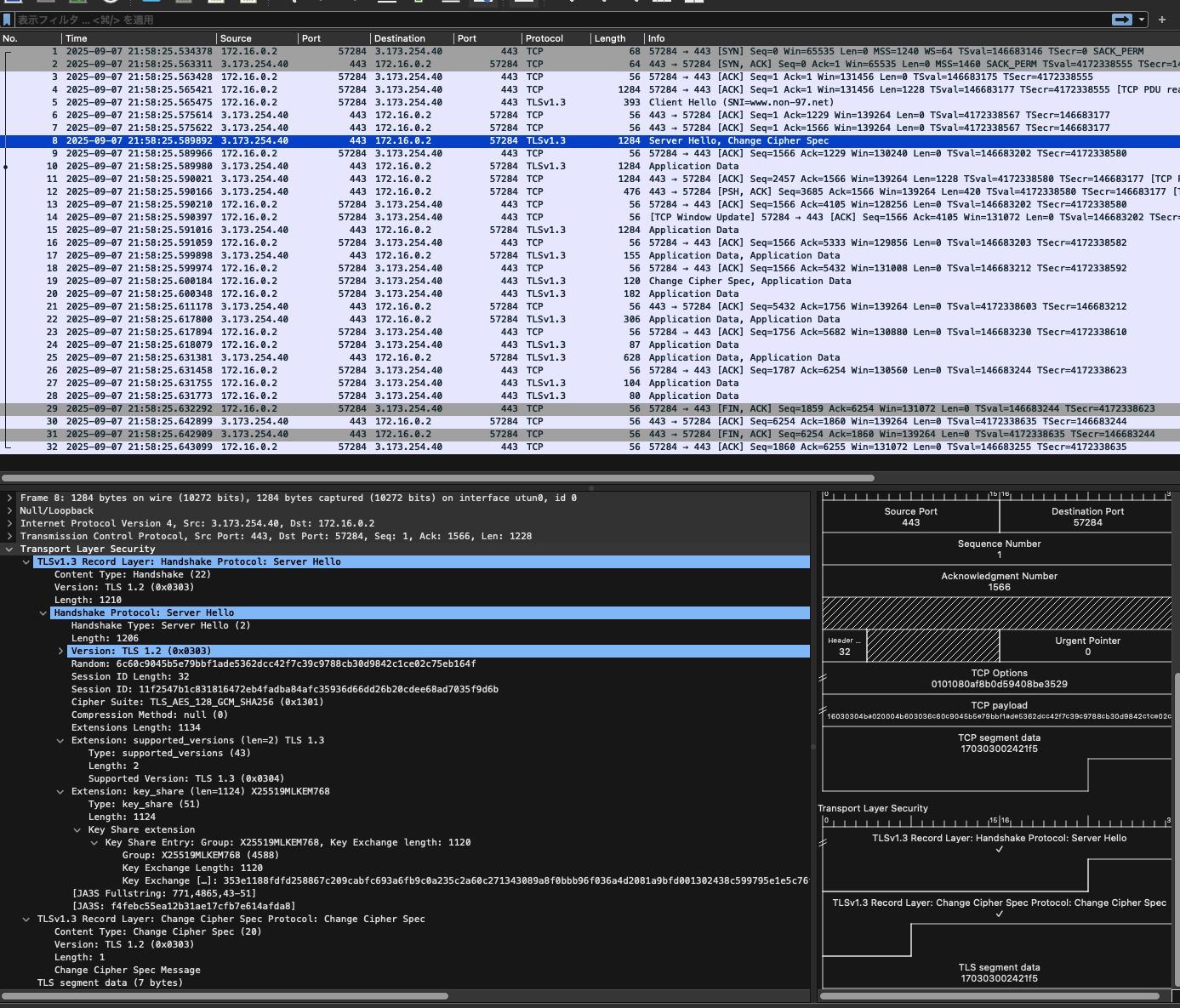This screenshot has width=1180, height=1008.
Task: Collapse the Handshake Protocol: Server Hello node
Action: pyautogui.click(x=43, y=613)
